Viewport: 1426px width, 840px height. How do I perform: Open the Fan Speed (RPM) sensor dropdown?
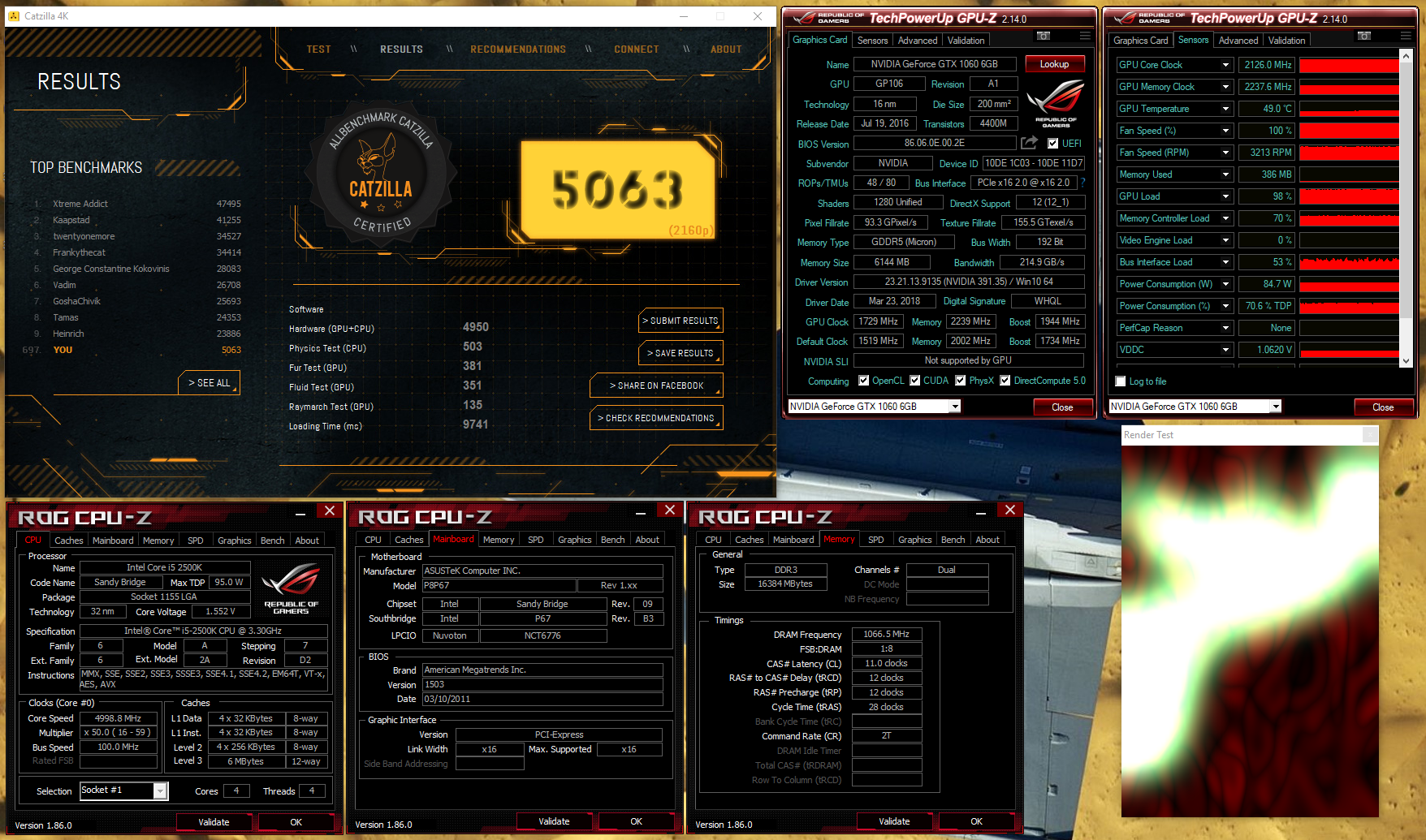pyautogui.click(x=1225, y=153)
